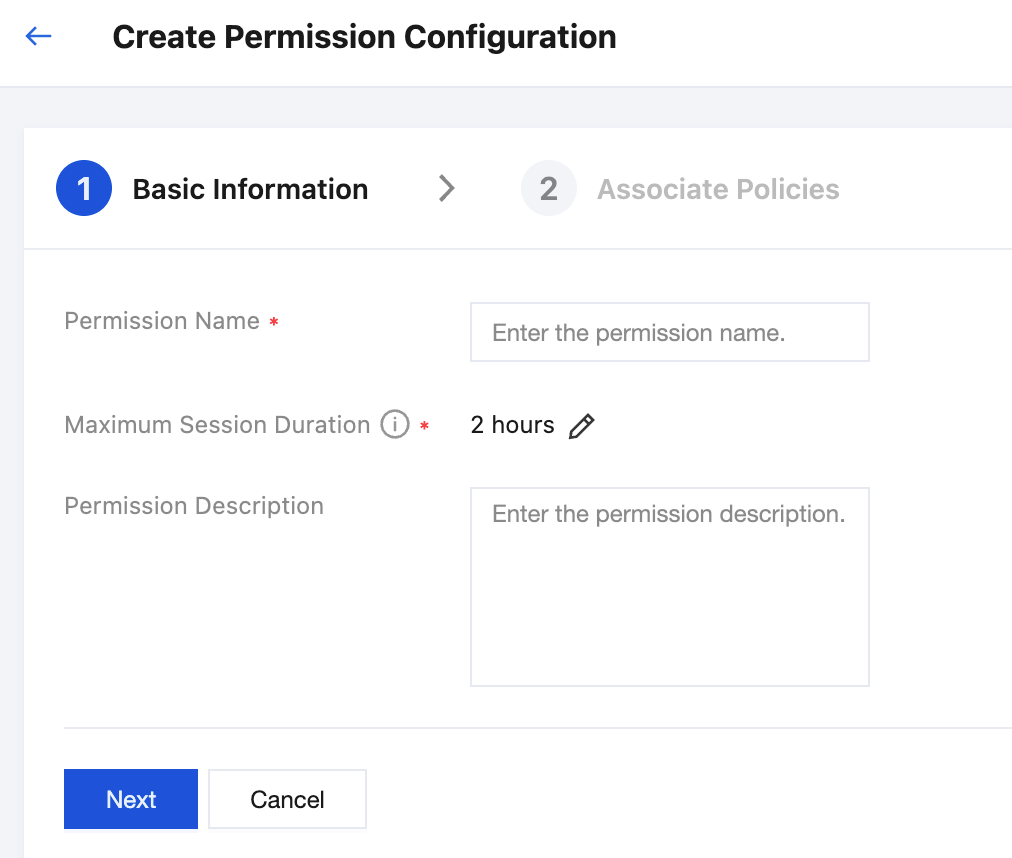This screenshot has width=1012, height=858.
Task: Click the Permission Description field label
Action: pyautogui.click(x=194, y=506)
